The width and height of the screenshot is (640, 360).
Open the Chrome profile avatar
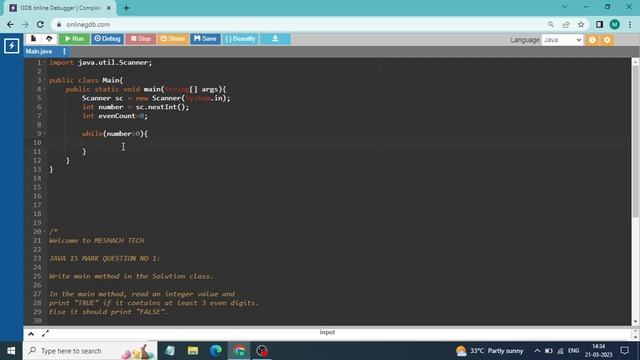[615, 24]
